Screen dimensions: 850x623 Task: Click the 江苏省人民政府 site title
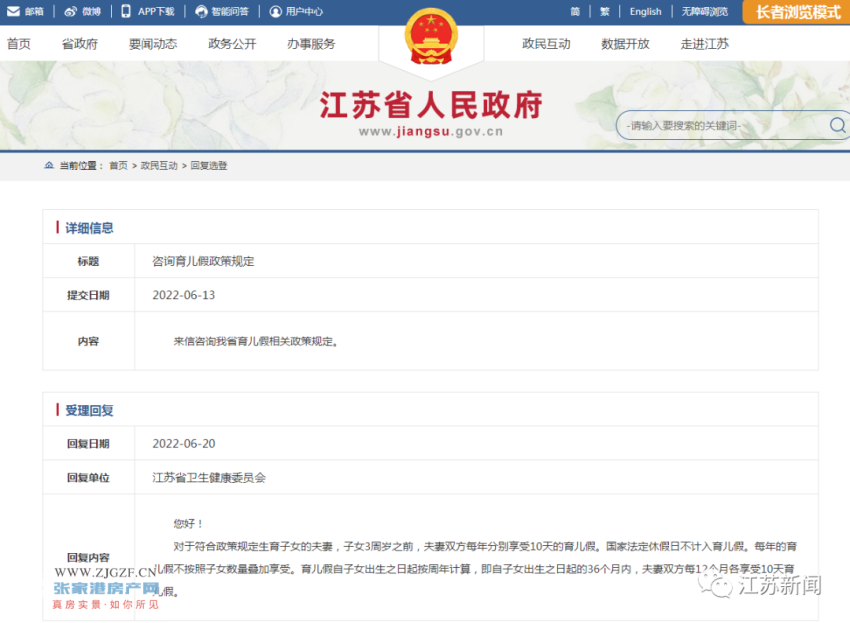[431, 105]
